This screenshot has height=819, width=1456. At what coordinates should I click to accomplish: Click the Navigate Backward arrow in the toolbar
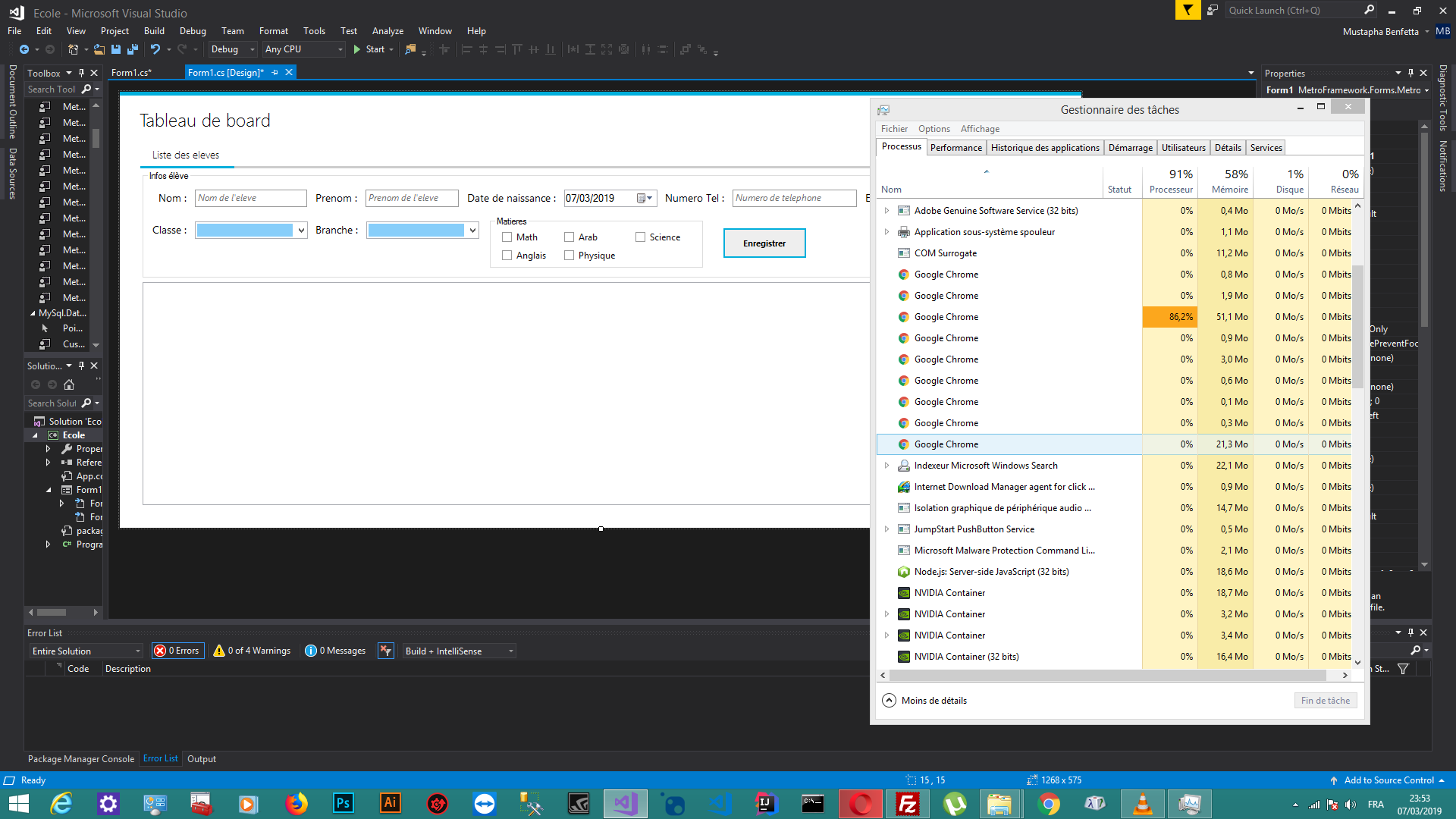click(x=24, y=49)
